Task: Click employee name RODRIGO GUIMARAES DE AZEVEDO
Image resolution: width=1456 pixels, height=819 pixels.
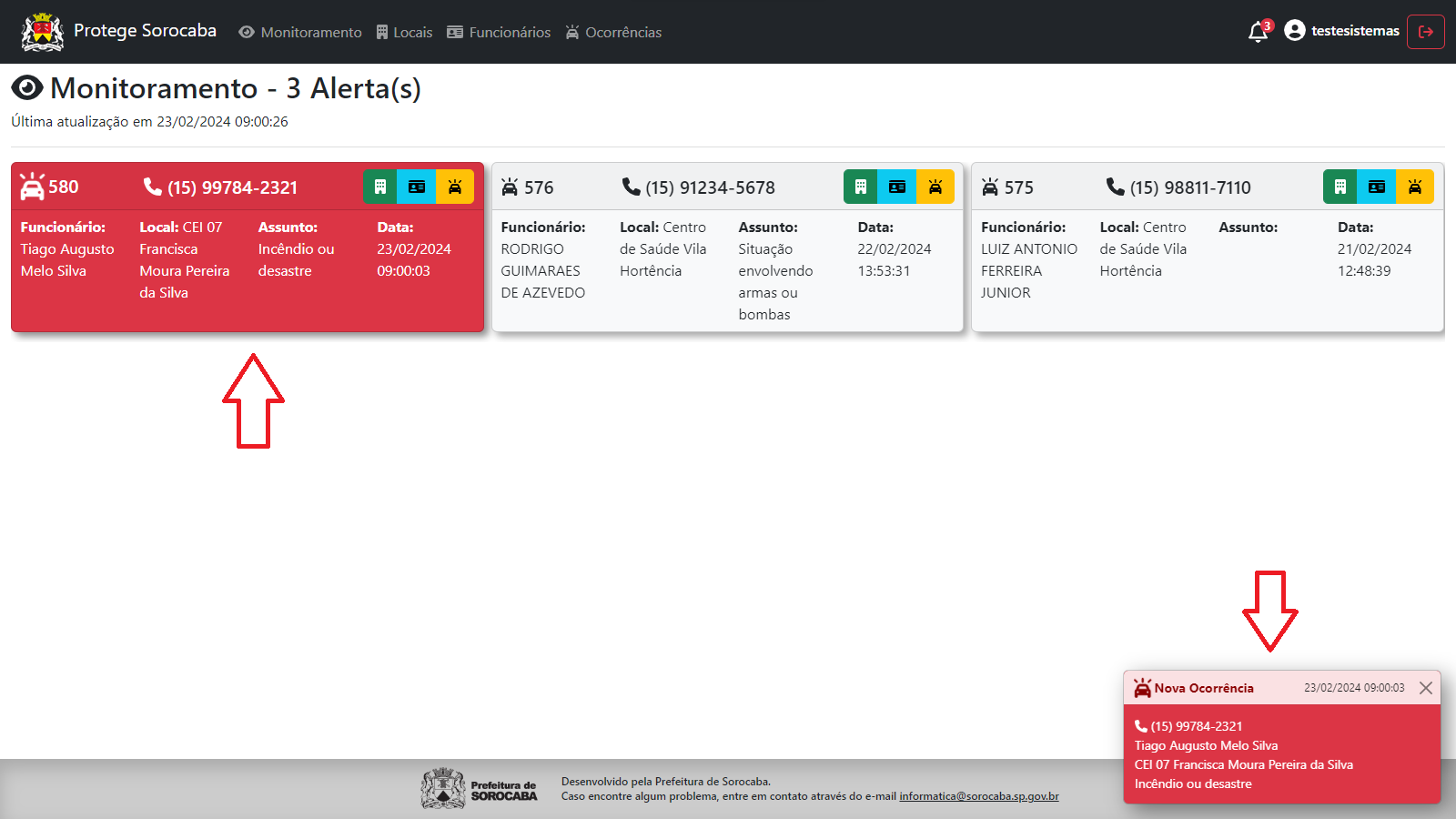Action: point(543,270)
